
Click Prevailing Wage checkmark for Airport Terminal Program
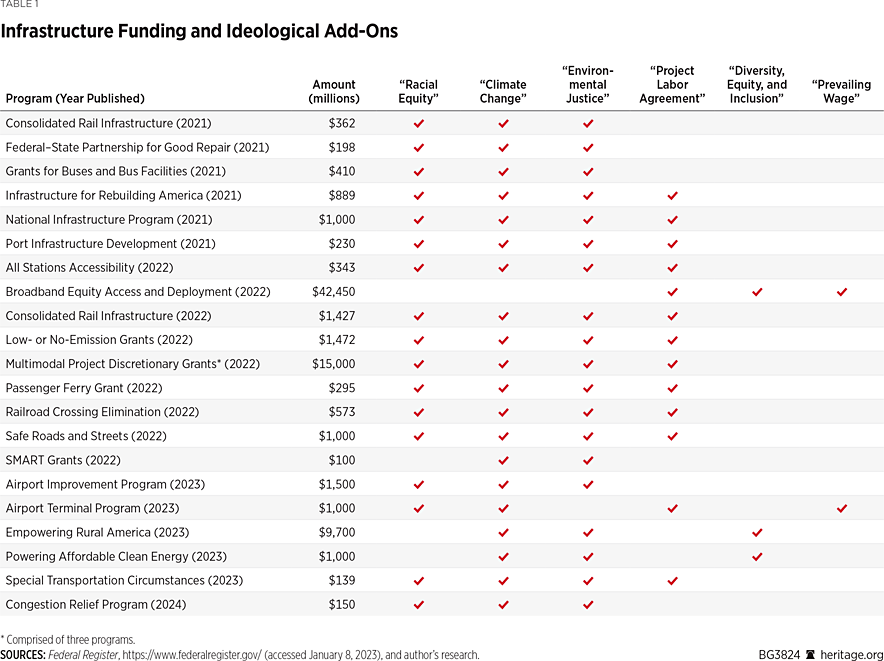tap(842, 509)
